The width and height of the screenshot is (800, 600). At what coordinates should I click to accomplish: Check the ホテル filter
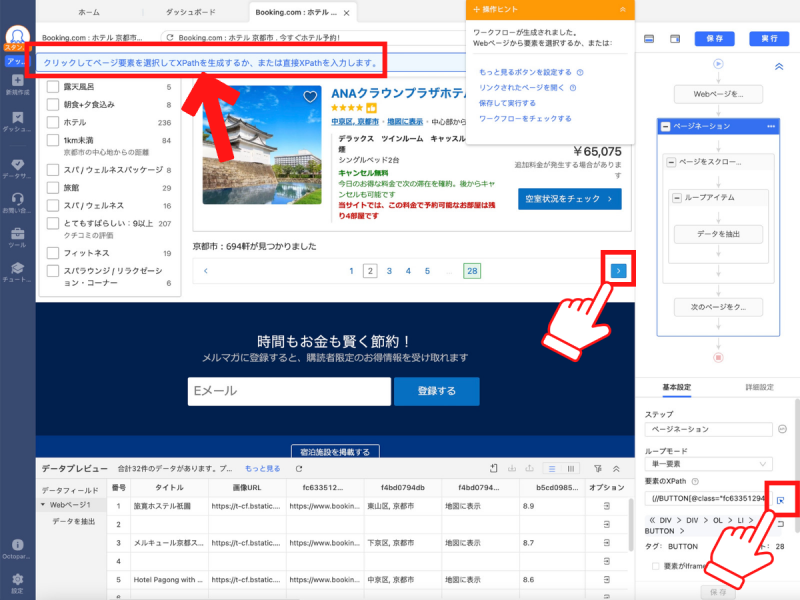(53, 122)
